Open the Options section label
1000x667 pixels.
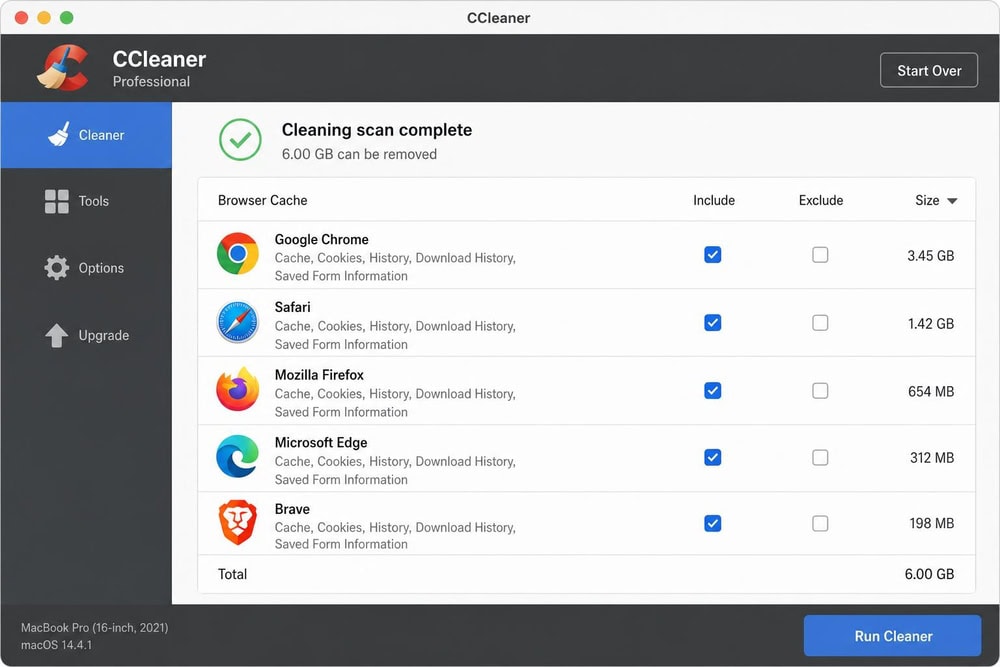(101, 268)
